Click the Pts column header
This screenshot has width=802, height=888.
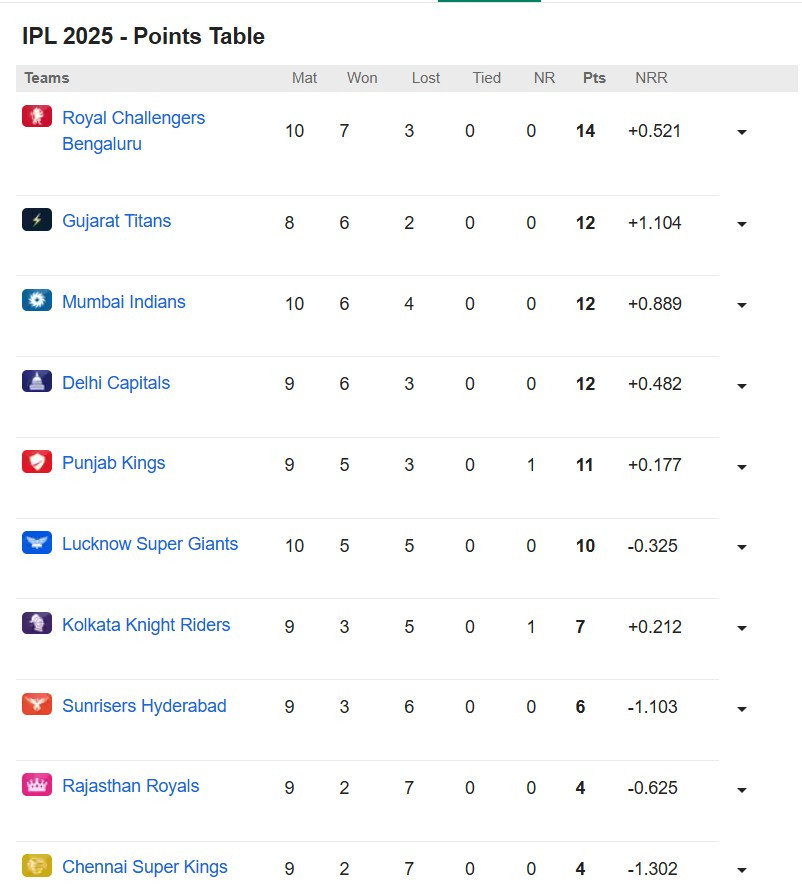pos(594,78)
